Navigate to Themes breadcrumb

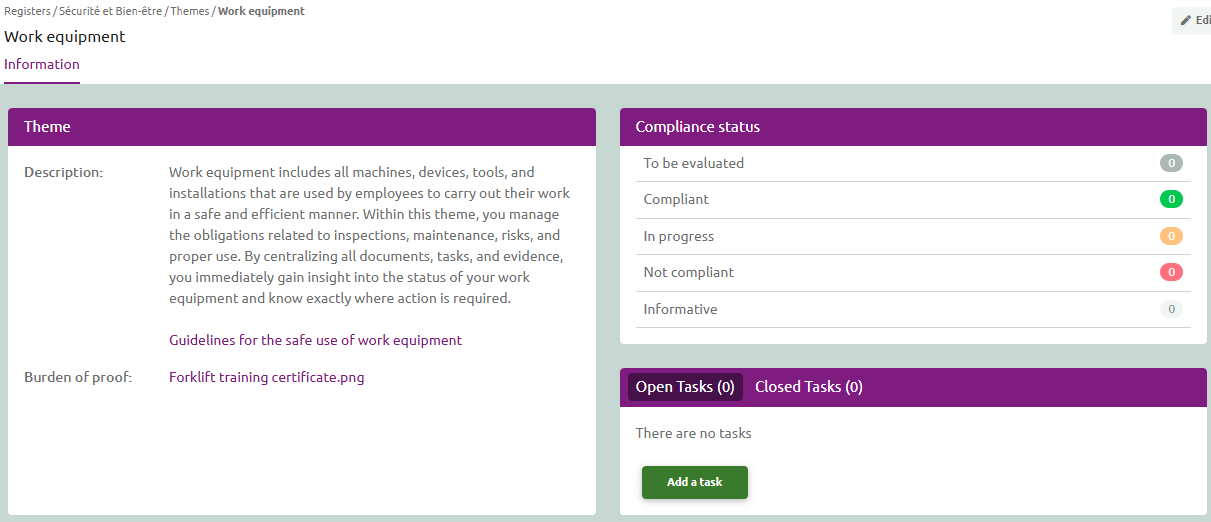(189, 11)
